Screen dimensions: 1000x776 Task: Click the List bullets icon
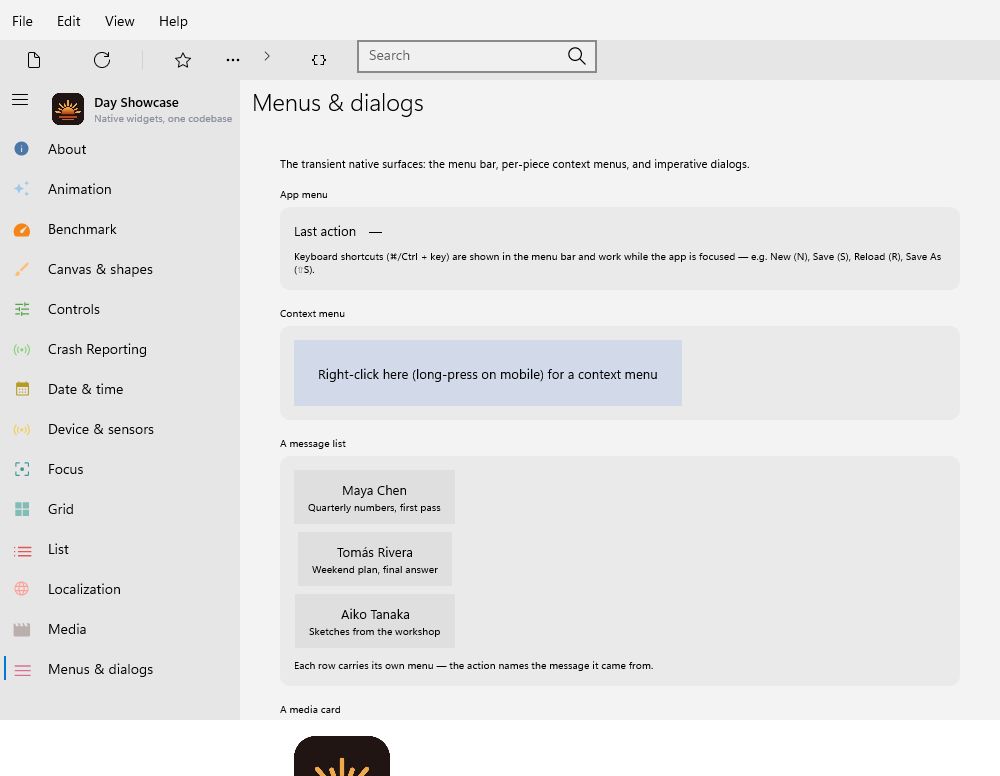pos(22,550)
